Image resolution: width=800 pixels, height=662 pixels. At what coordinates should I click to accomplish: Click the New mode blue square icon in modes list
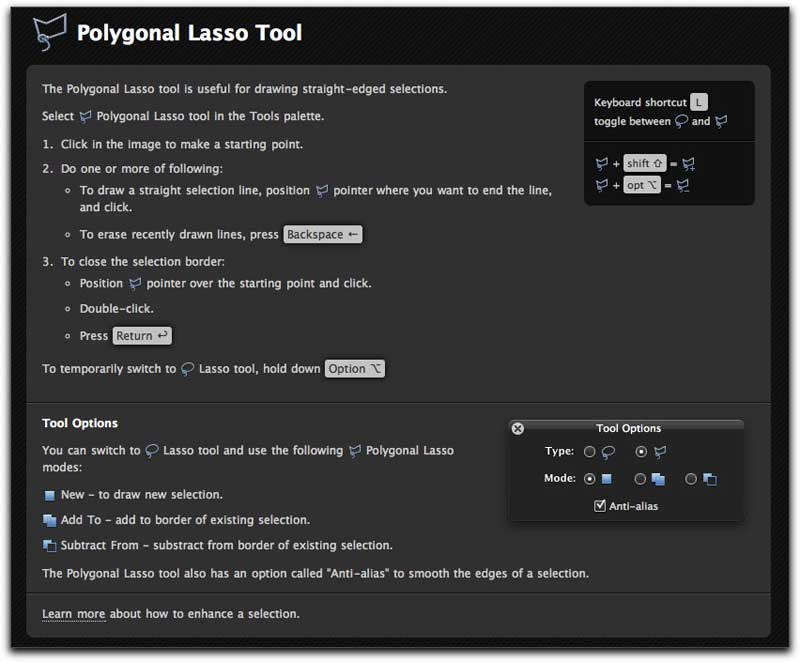pos(49,495)
